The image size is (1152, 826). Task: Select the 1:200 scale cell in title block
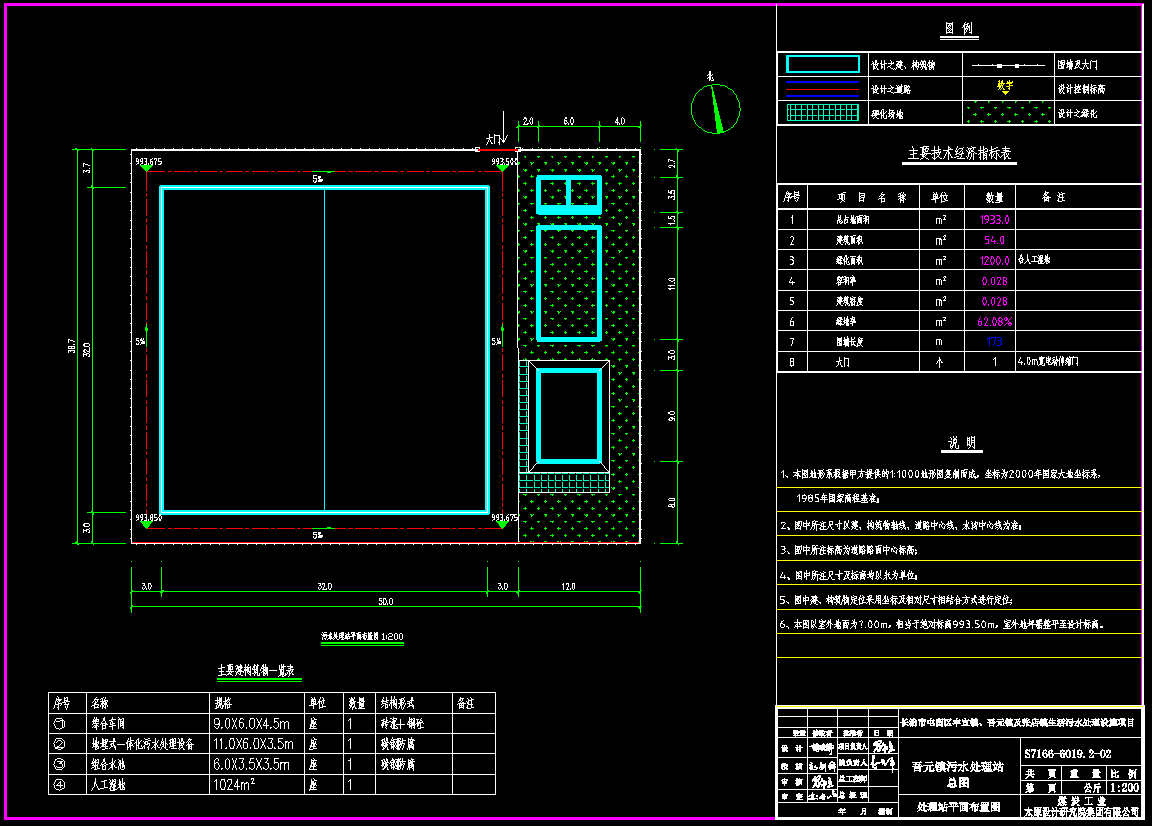pos(1125,788)
